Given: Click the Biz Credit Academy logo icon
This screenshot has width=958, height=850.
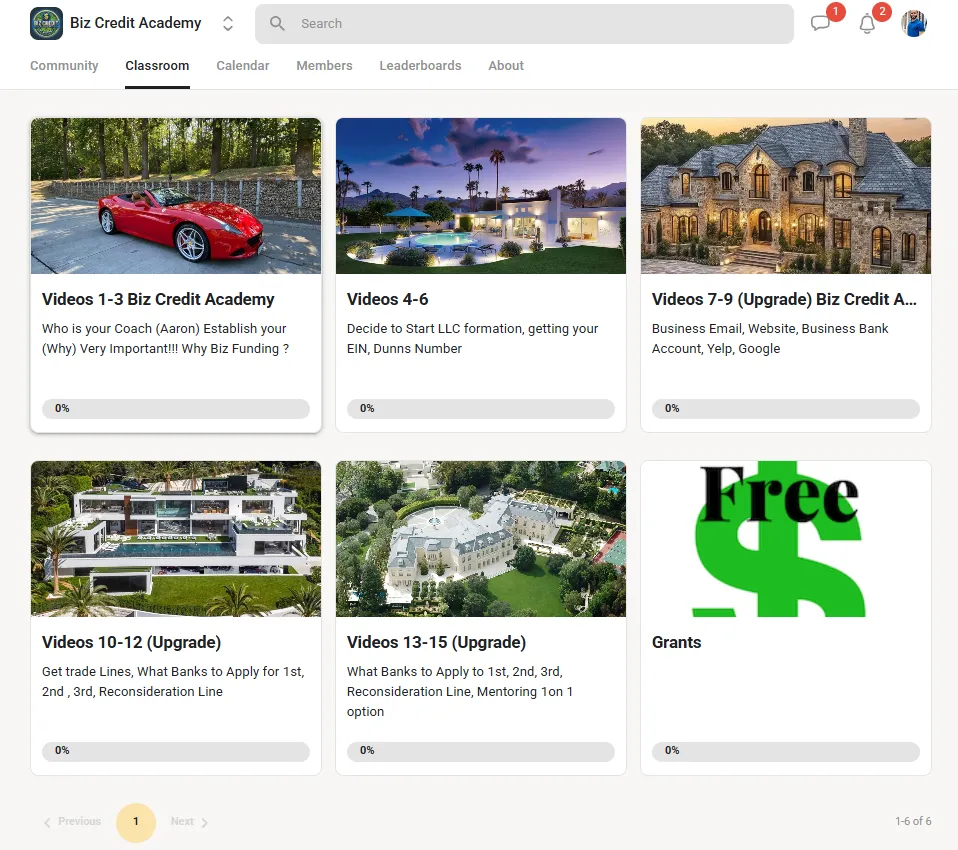Looking at the screenshot, I should pos(46,23).
